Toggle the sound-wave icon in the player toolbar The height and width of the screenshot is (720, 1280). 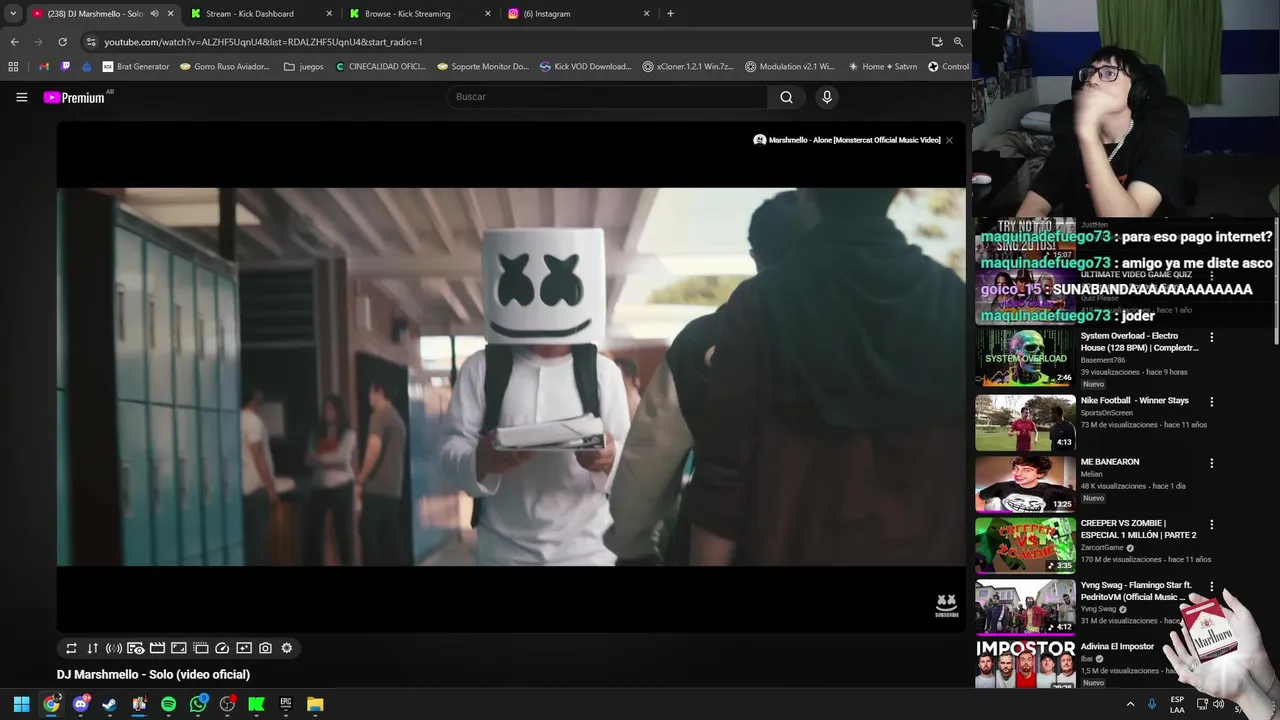pyautogui.click(x=114, y=648)
